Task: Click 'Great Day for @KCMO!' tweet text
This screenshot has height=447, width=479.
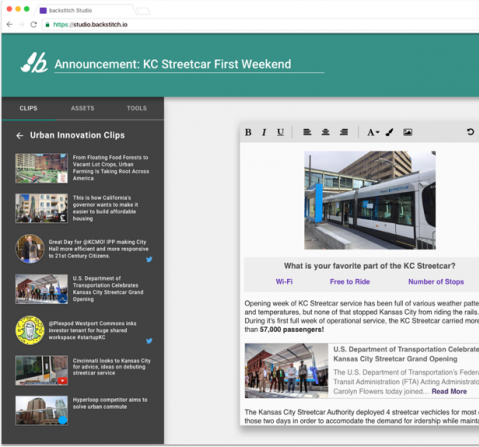Action: [x=99, y=249]
